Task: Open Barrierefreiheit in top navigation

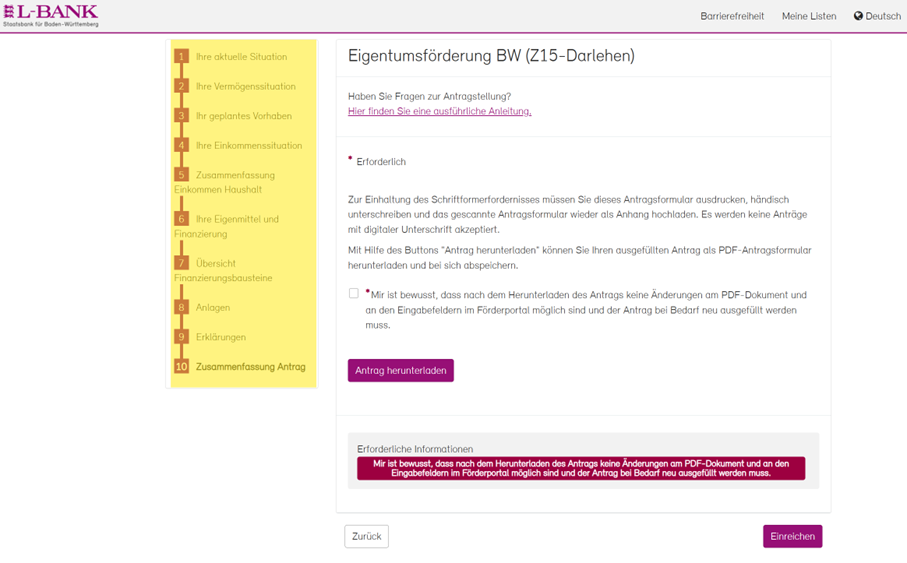Action: [732, 16]
